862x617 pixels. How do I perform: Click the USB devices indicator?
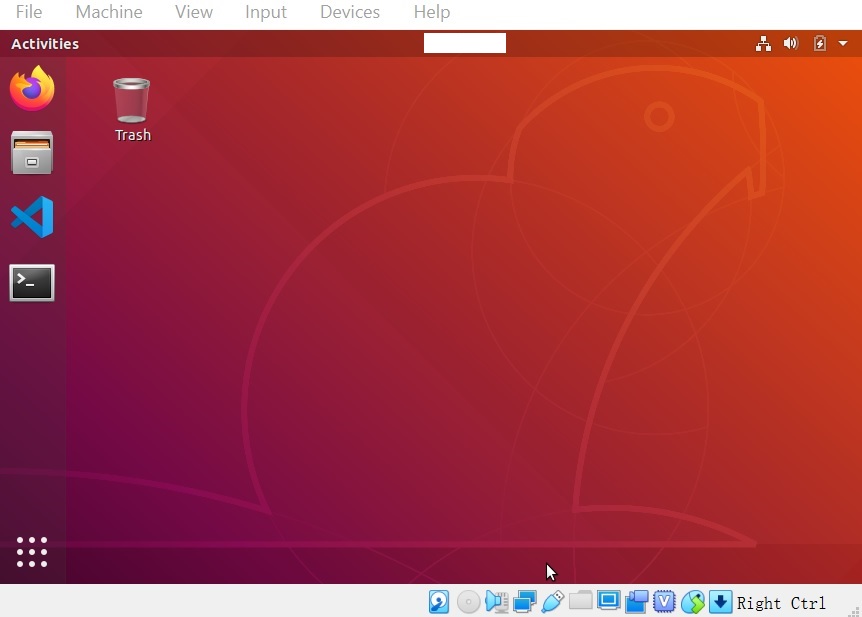pyautogui.click(x=552, y=602)
